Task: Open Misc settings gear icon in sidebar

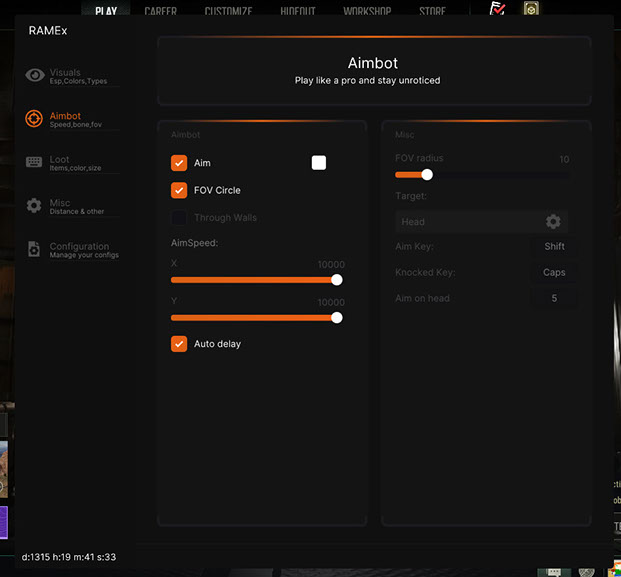Action: pyautogui.click(x=34, y=205)
